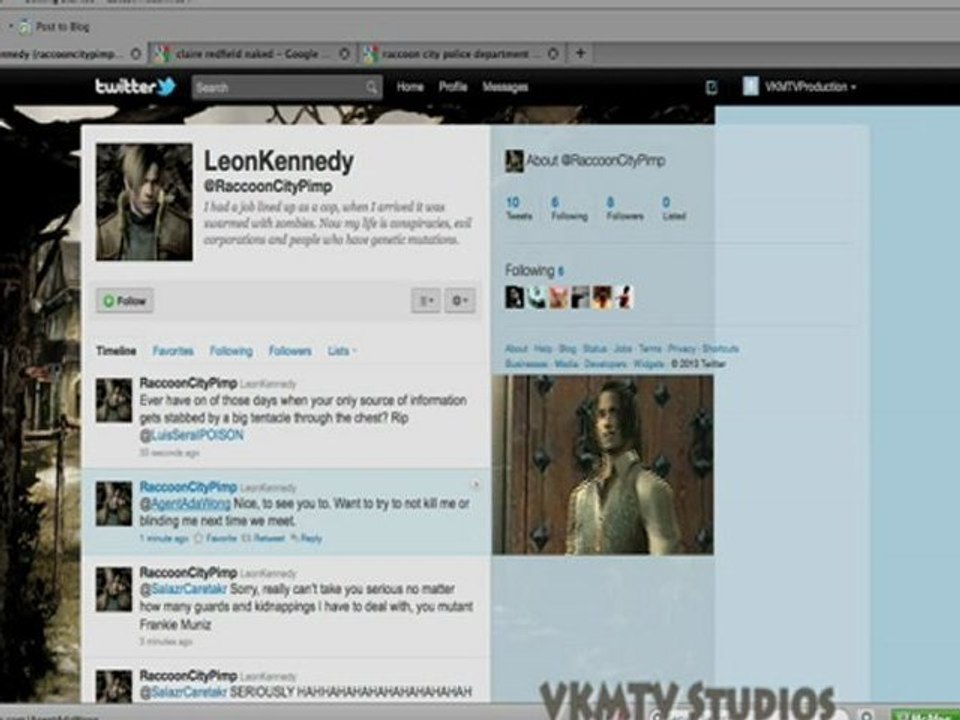Select the Timeline tab
Viewport: 960px width, 720px height.
(x=116, y=351)
